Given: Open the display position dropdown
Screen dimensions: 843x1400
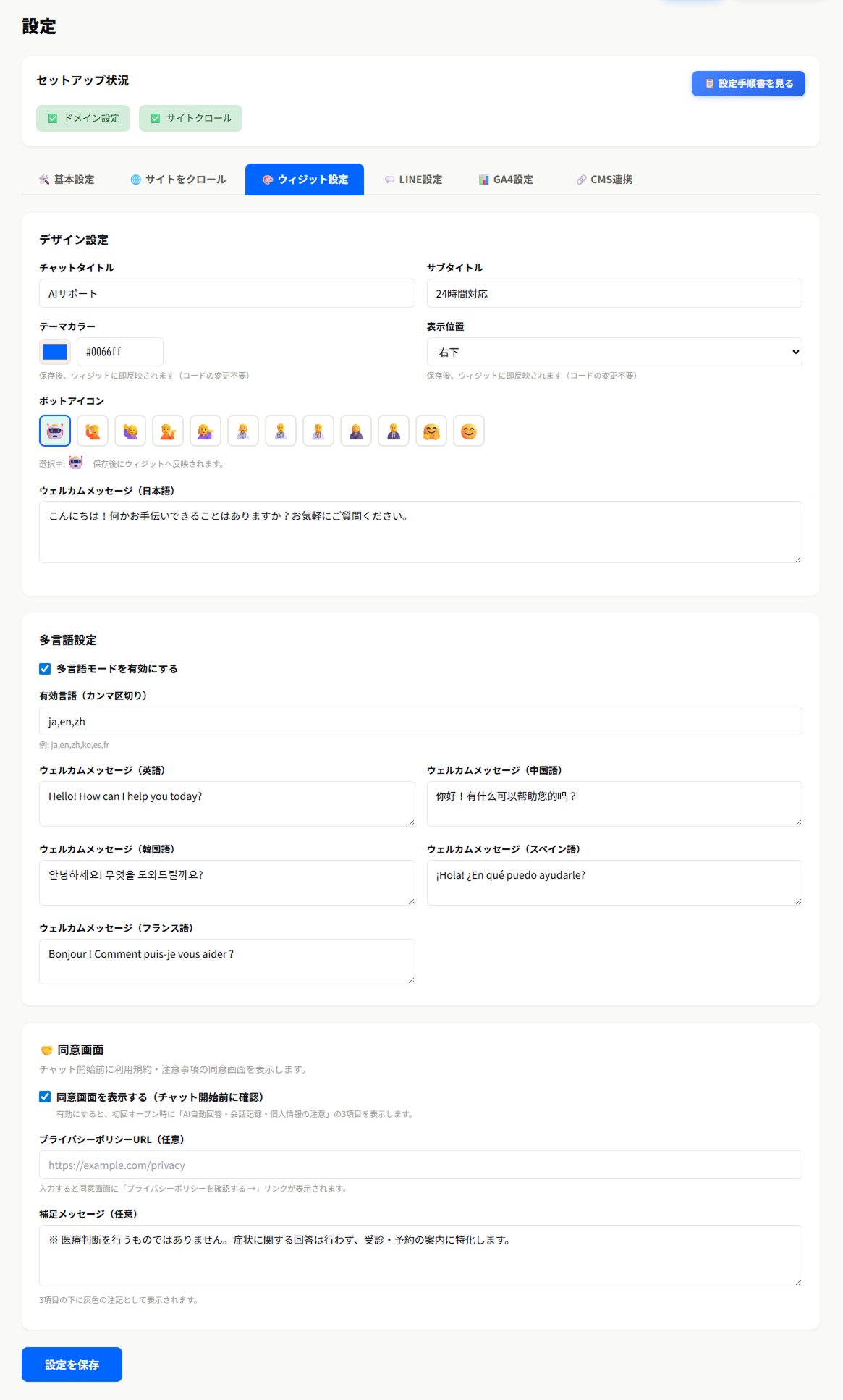Looking at the screenshot, I should pos(614,352).
